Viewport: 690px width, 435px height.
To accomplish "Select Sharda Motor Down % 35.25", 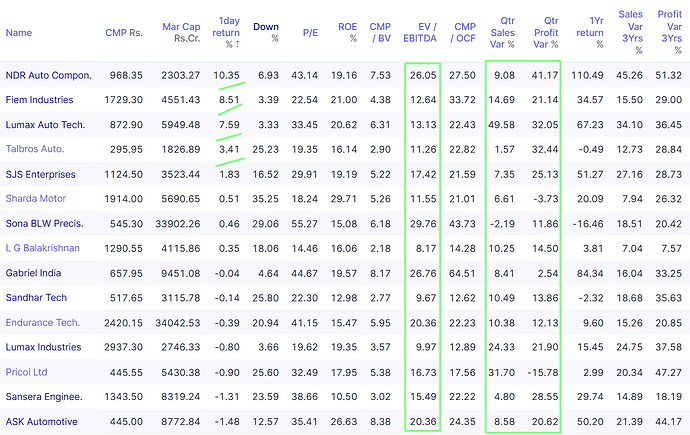I will pos(265,199).
